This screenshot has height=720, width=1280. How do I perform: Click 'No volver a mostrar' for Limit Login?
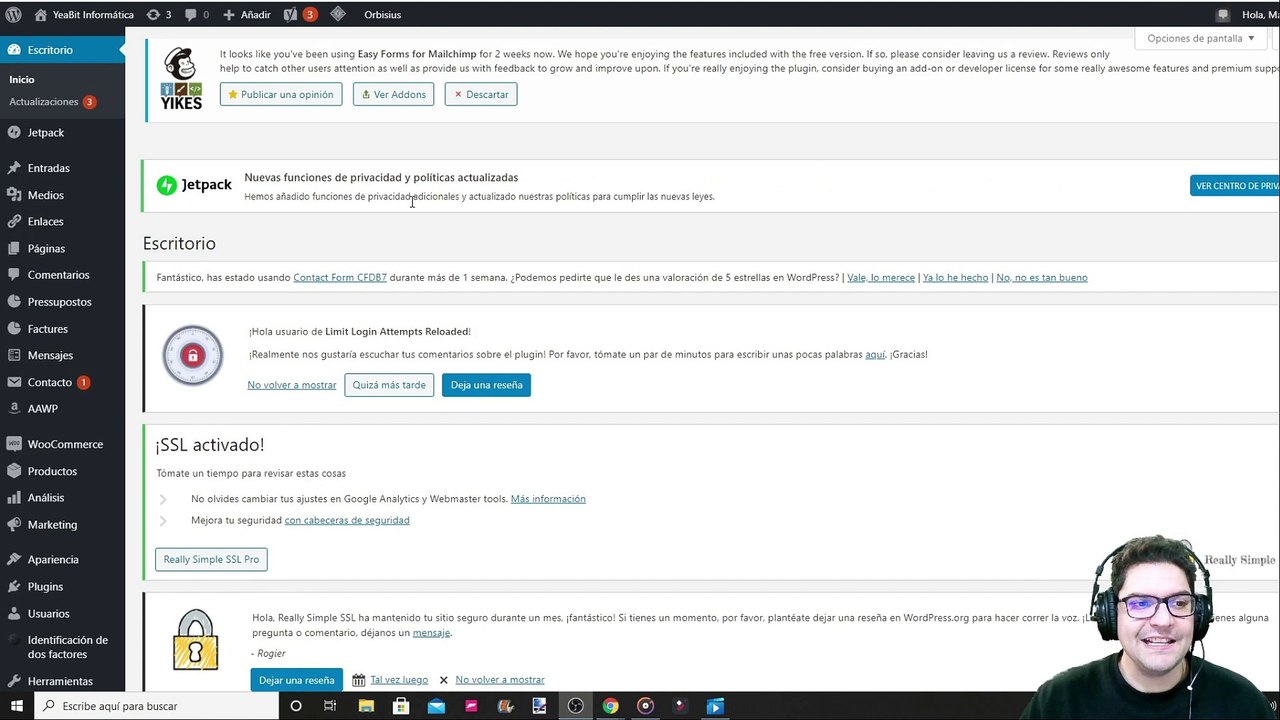tap(292, 385)
